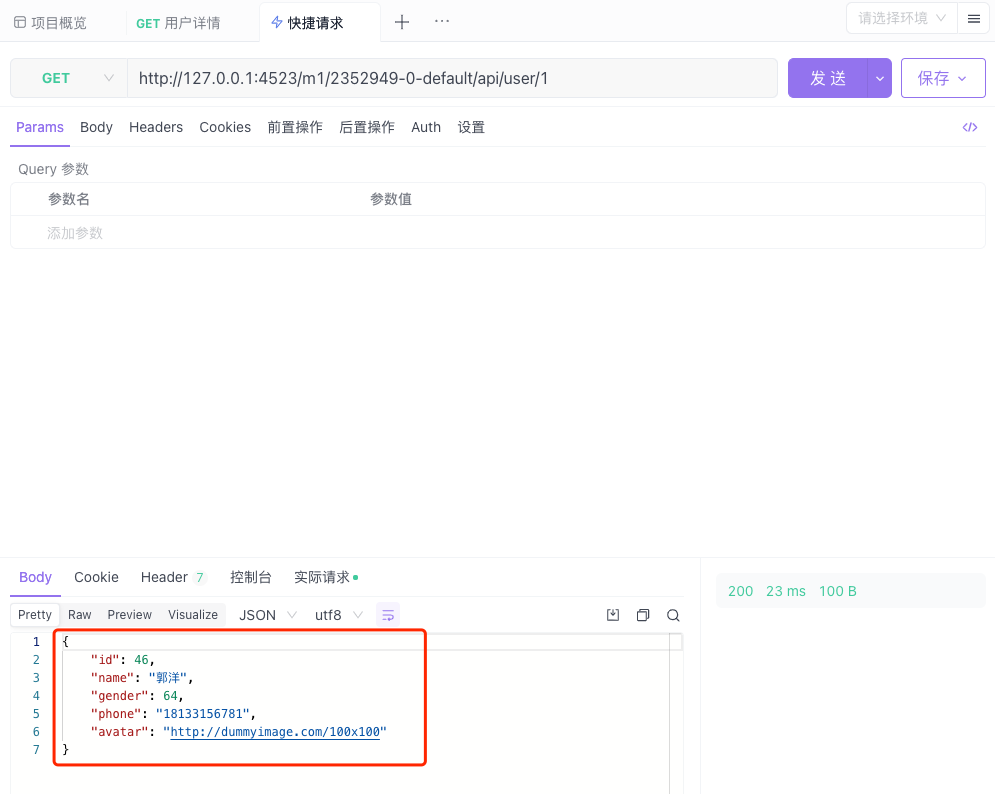The height and width of the screenshot is (794, 995).
Task: Open the hamburger menu at top right
Action: pyautogui.click(x=974, y=19)
